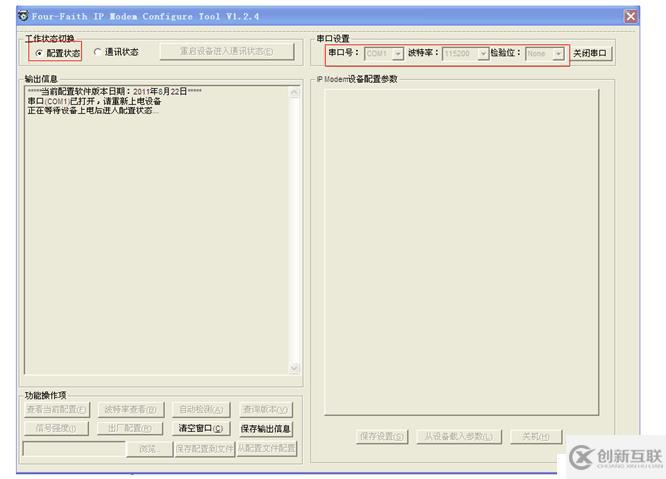
Task: Click the 信号强度 button
Action: pos(56,428)
